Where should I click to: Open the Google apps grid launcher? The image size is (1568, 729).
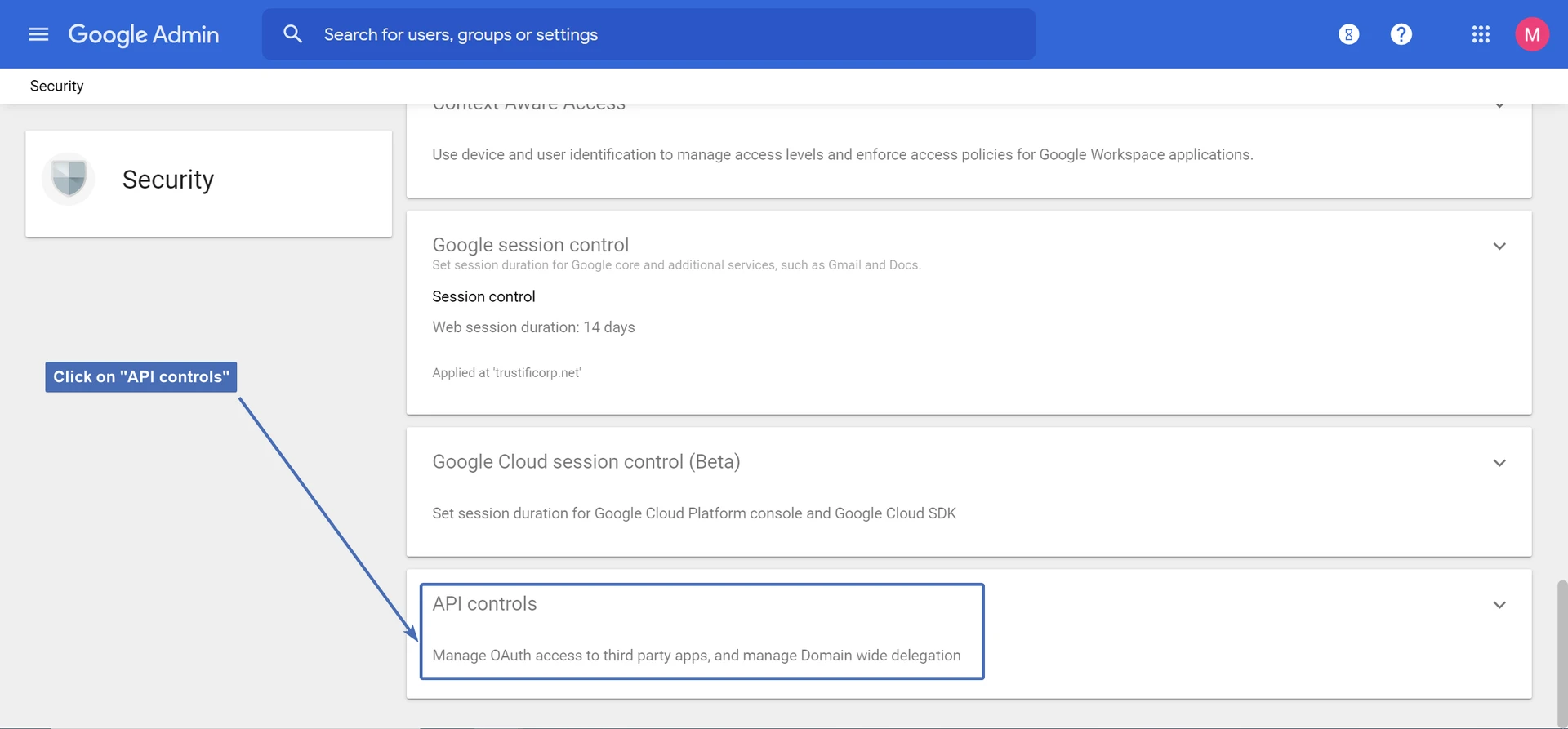(1481, 34)
